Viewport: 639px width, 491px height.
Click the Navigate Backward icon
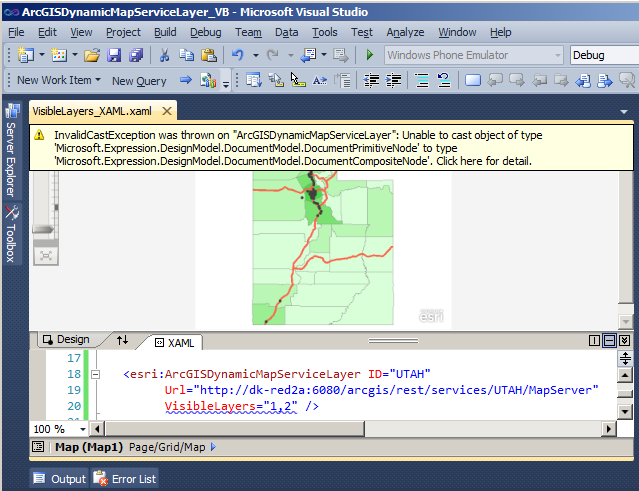click(308, 55)
